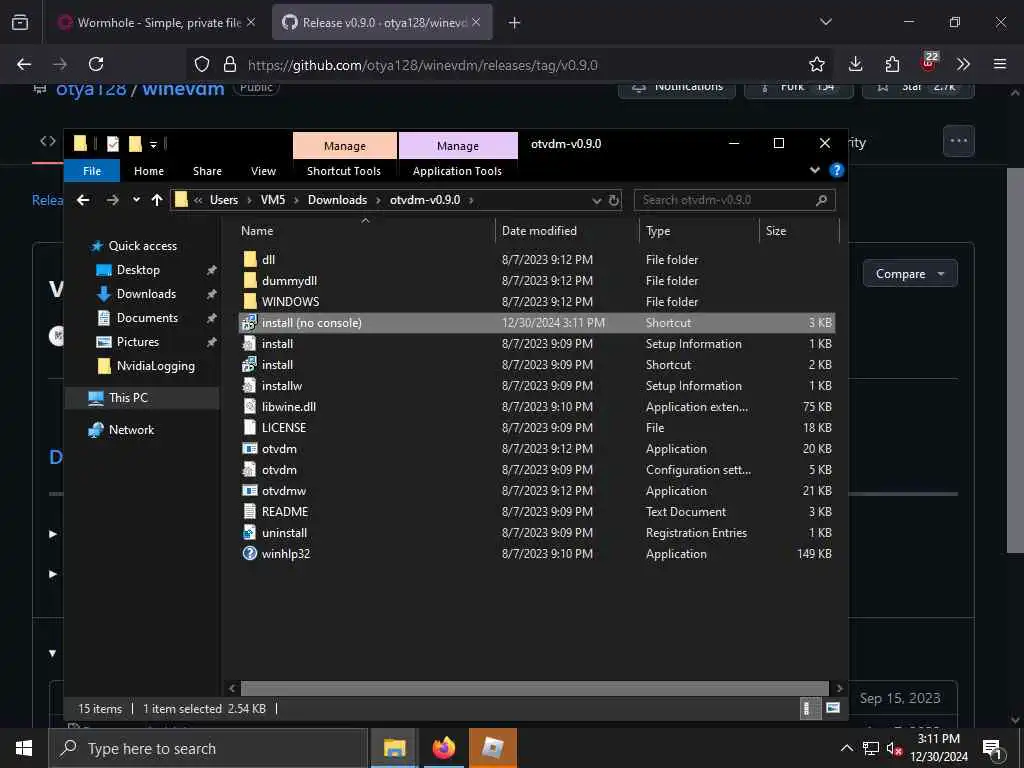Click the Explorer help question mark icon

pos(837,170)
